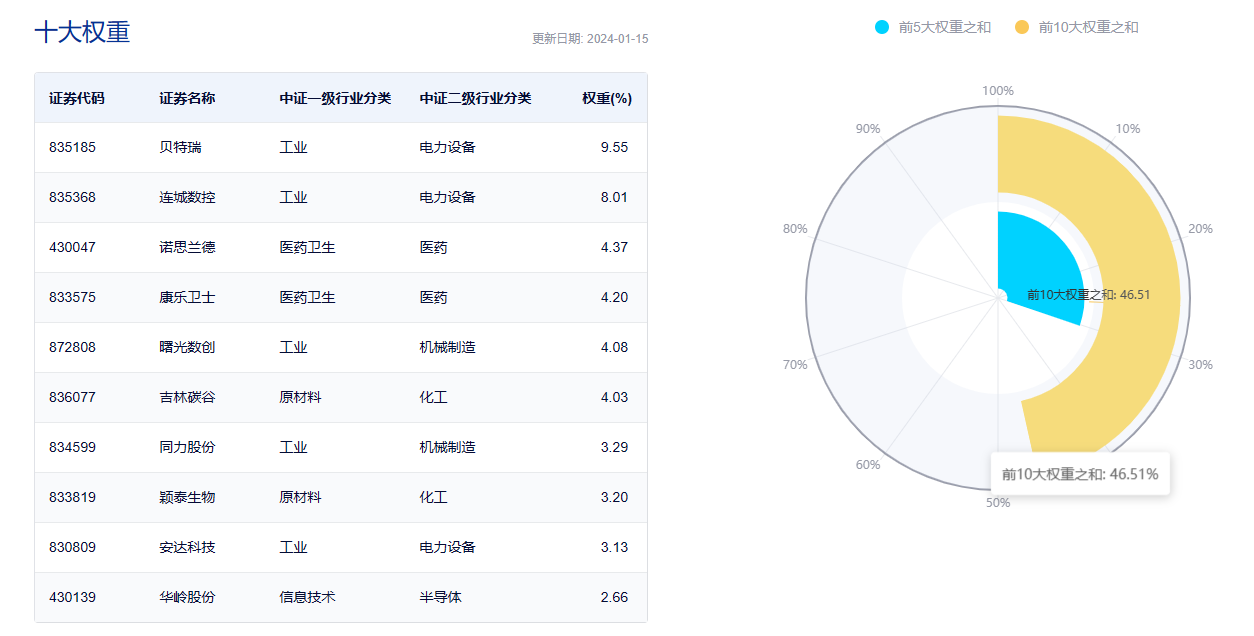Viewport: 1254px width, 636px height.
Task: Click the 中证一级行业分类 column header
Action: click(x=335, y=98)
